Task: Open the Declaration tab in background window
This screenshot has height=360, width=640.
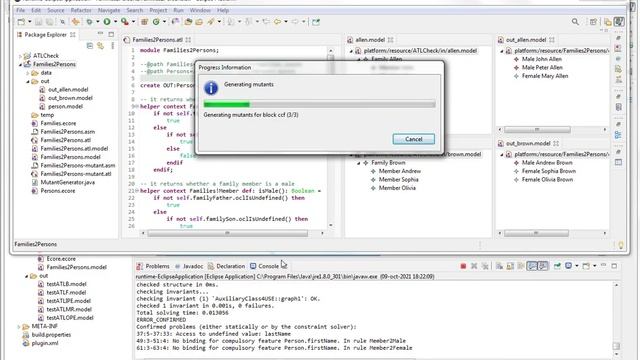Action: pos(230,266)
